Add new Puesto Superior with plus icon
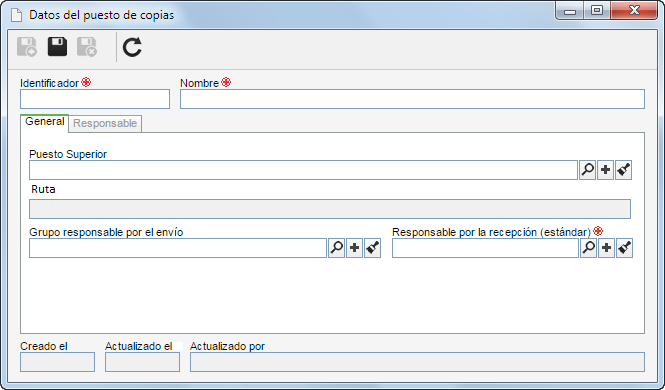Image resolution: width=665 pixels, height=390 pixels. (606, 170)
